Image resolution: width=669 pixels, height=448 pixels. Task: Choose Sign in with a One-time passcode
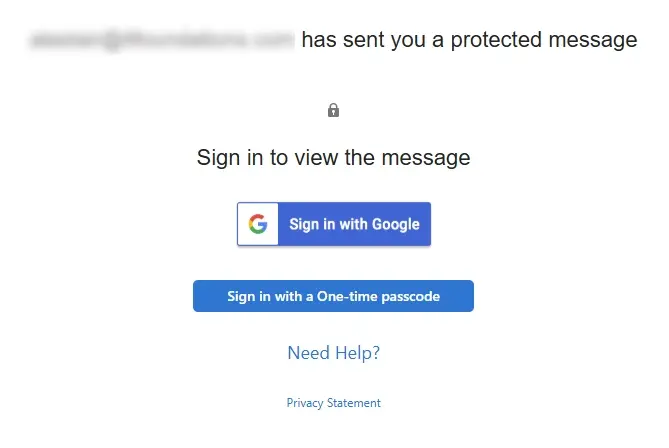pos(333,296)
